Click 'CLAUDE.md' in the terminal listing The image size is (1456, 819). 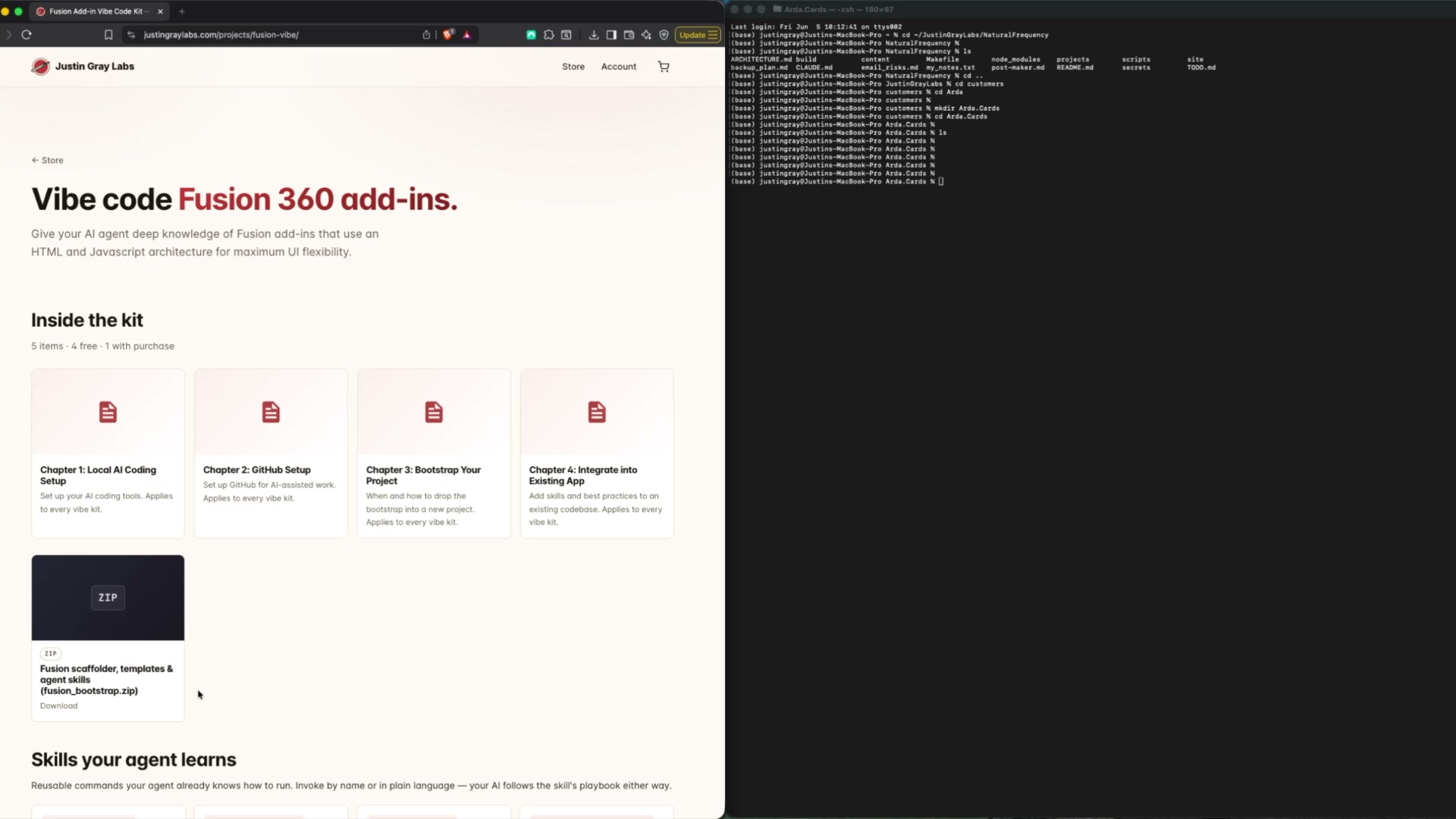[x=814, y=67]
